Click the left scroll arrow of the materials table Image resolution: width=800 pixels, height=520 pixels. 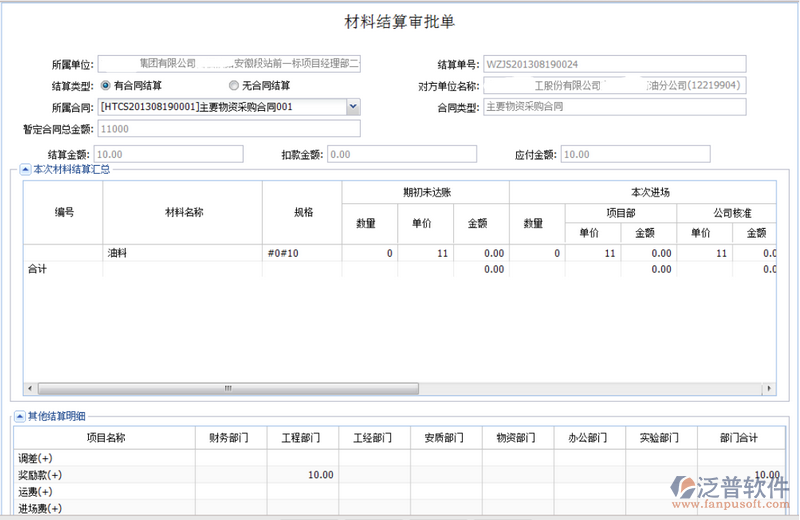tap(29, 387)
